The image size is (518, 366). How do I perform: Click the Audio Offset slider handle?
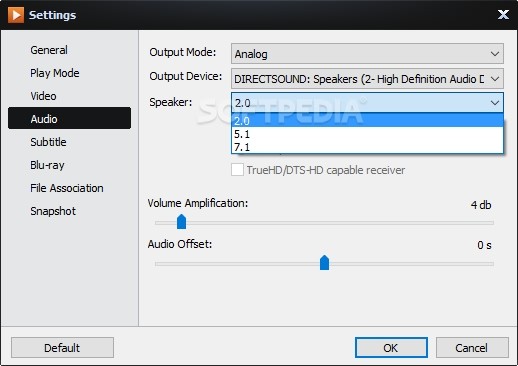point(324,262)
